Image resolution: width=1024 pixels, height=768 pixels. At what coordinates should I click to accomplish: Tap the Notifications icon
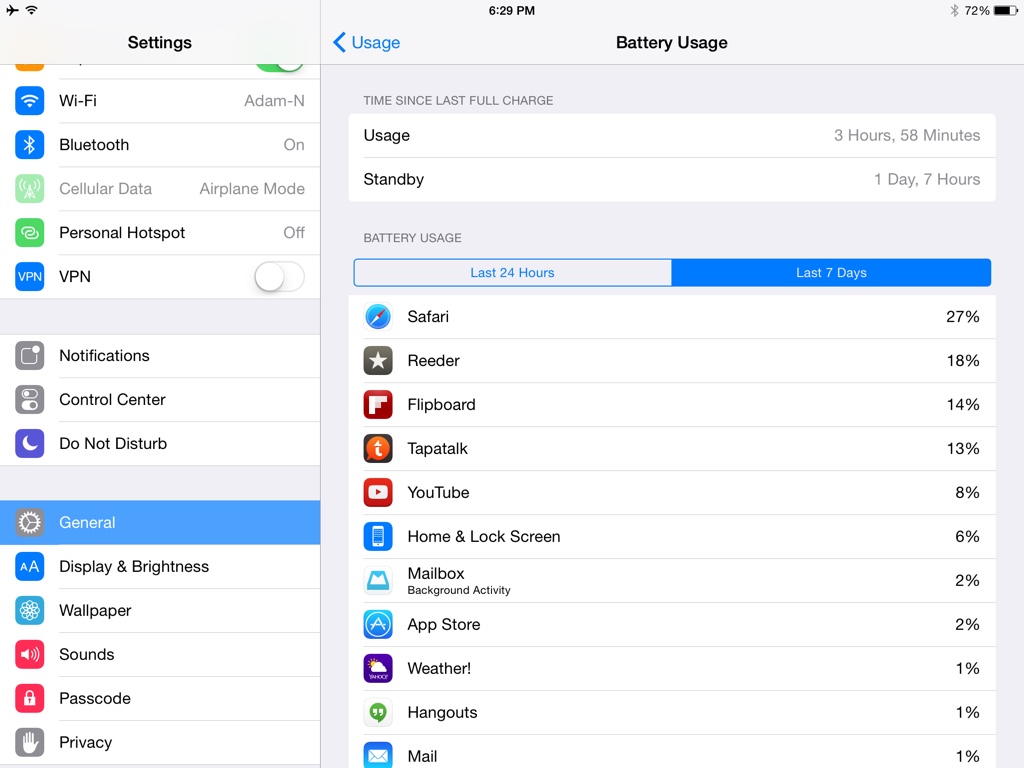pyautogui.click(x=29, y=355)
